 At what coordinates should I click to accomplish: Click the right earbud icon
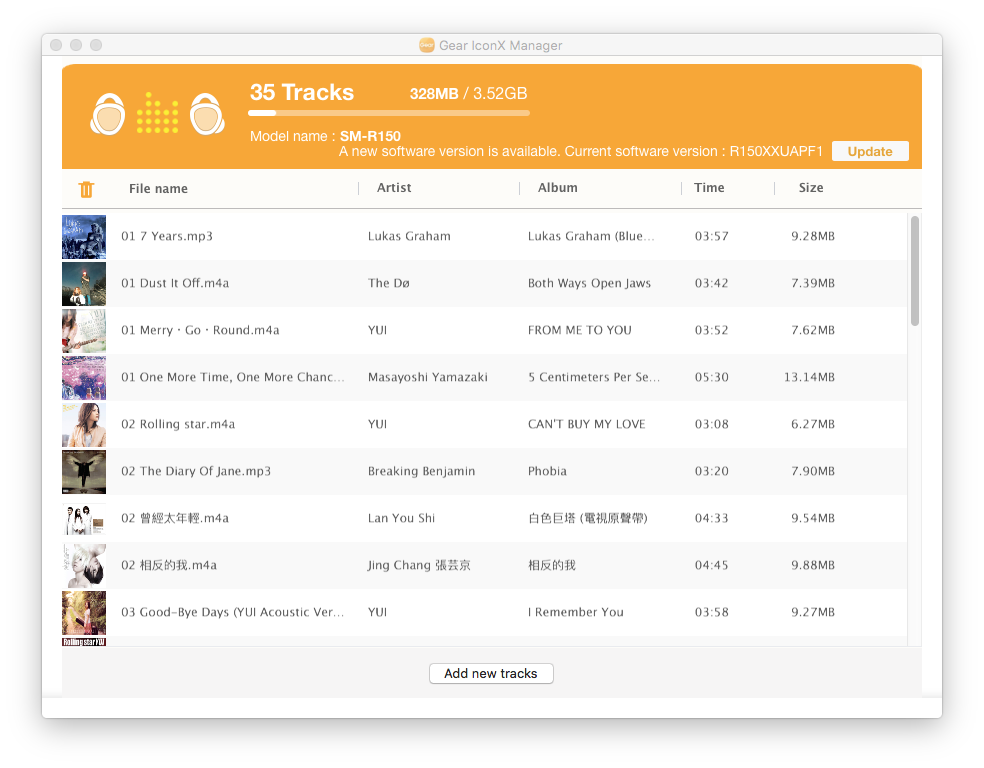207,114
